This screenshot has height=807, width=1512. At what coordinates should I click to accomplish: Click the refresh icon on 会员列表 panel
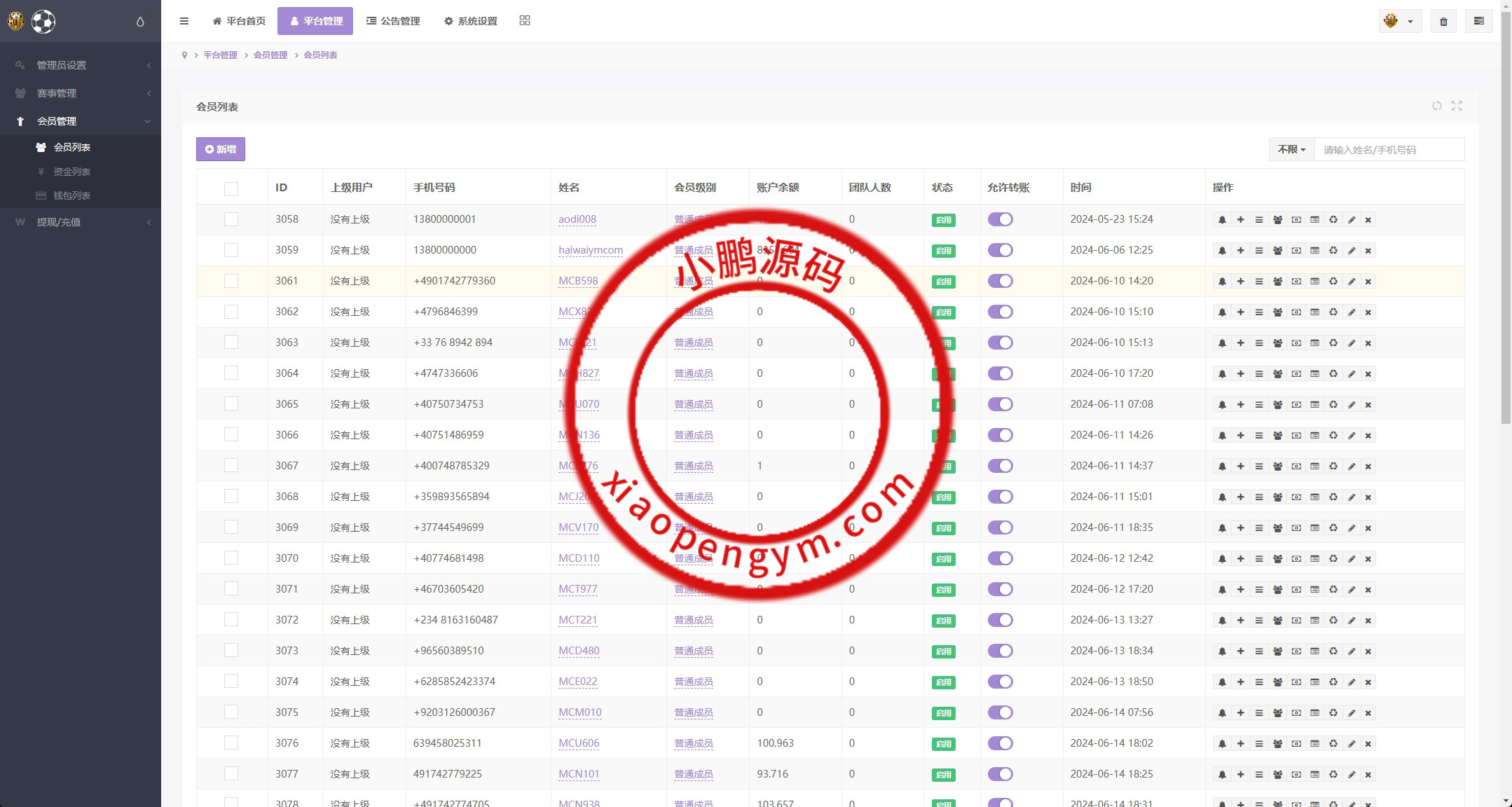pyautogui.click(x=1437, y=106)
